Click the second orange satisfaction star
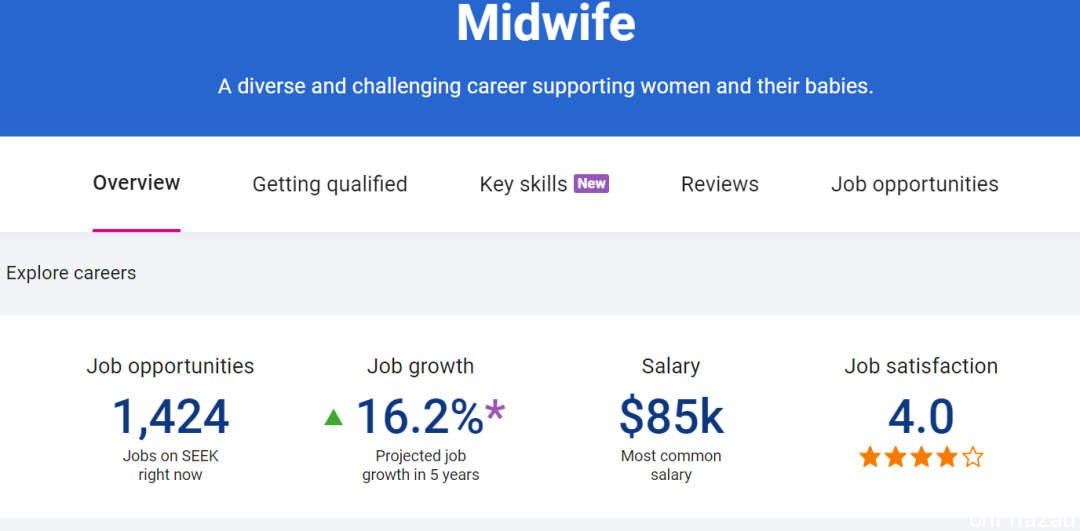1080x531 pixels. 895,457
